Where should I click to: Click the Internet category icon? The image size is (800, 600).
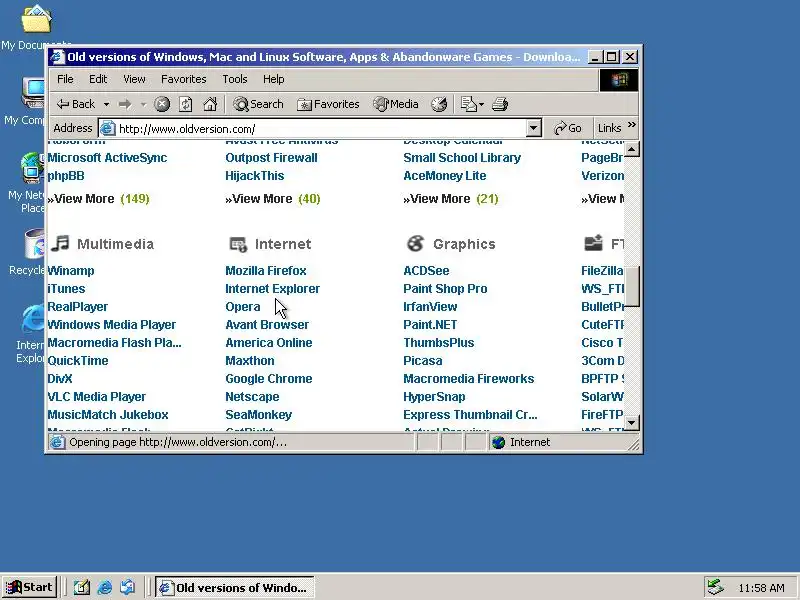tap(238, 244)
